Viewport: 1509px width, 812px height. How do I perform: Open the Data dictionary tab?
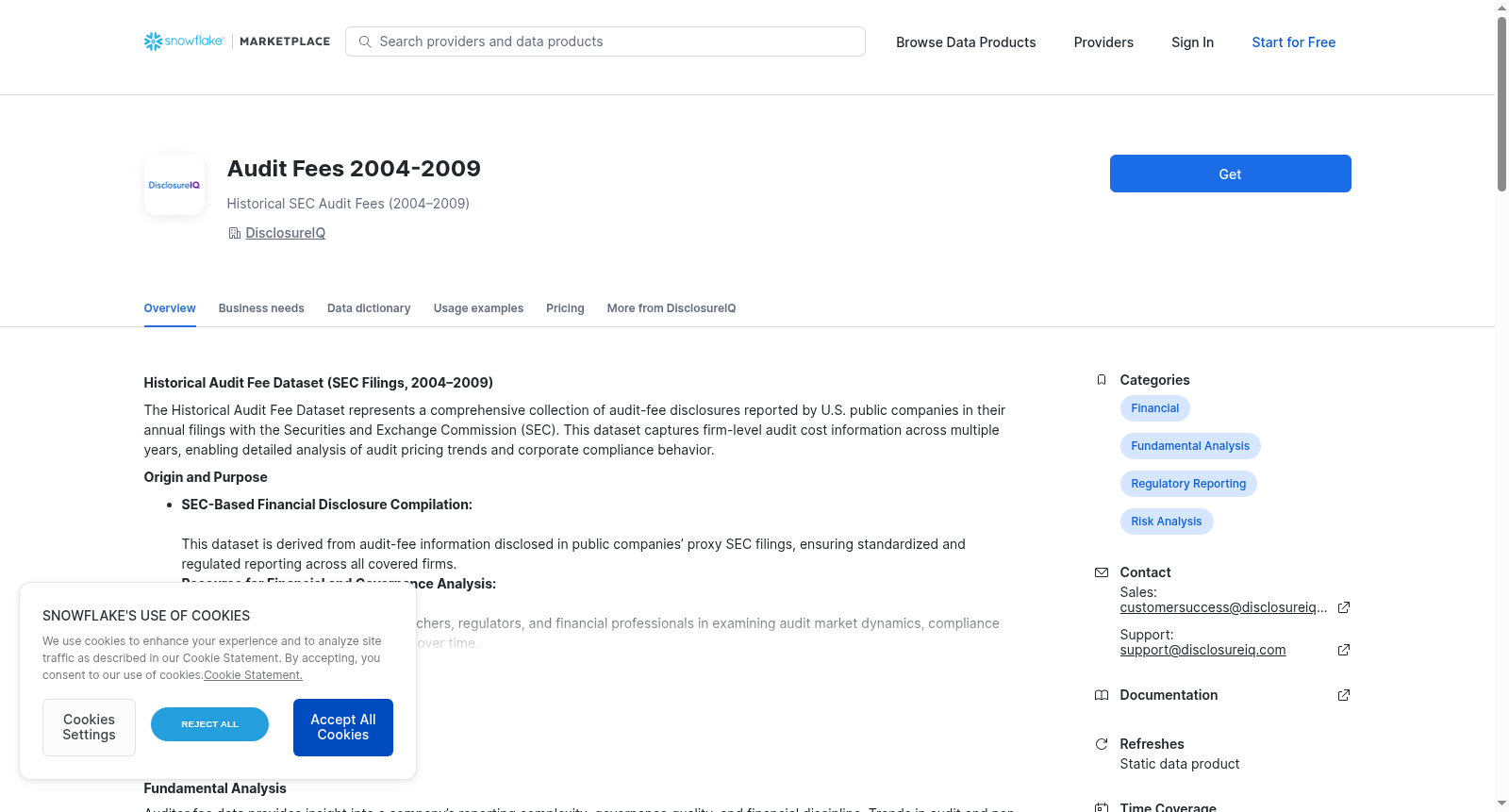click(369, 308)
